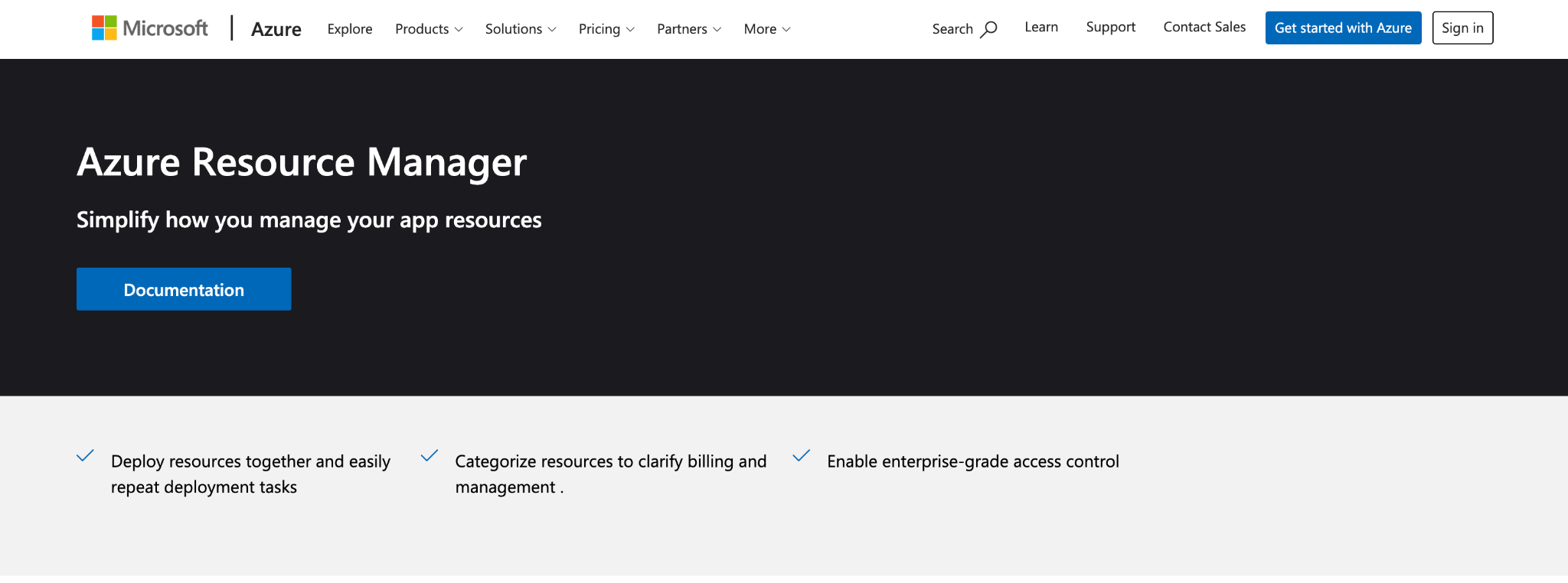This screenshot has height=583, width=1568.
Task: Expand the More dropdown
Action: [x=767, y=29]
